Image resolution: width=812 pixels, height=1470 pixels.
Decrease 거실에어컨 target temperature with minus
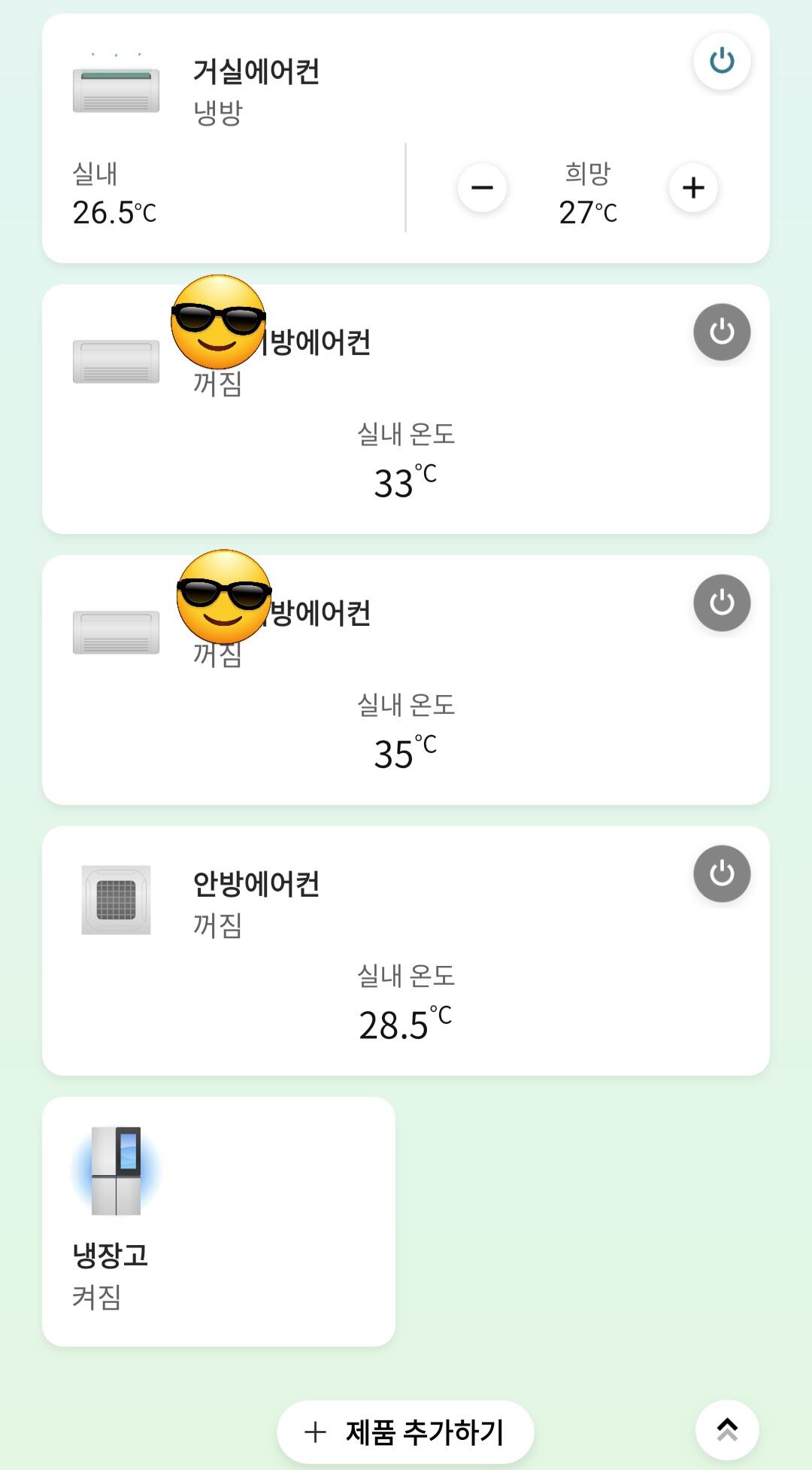pos(482,187)
